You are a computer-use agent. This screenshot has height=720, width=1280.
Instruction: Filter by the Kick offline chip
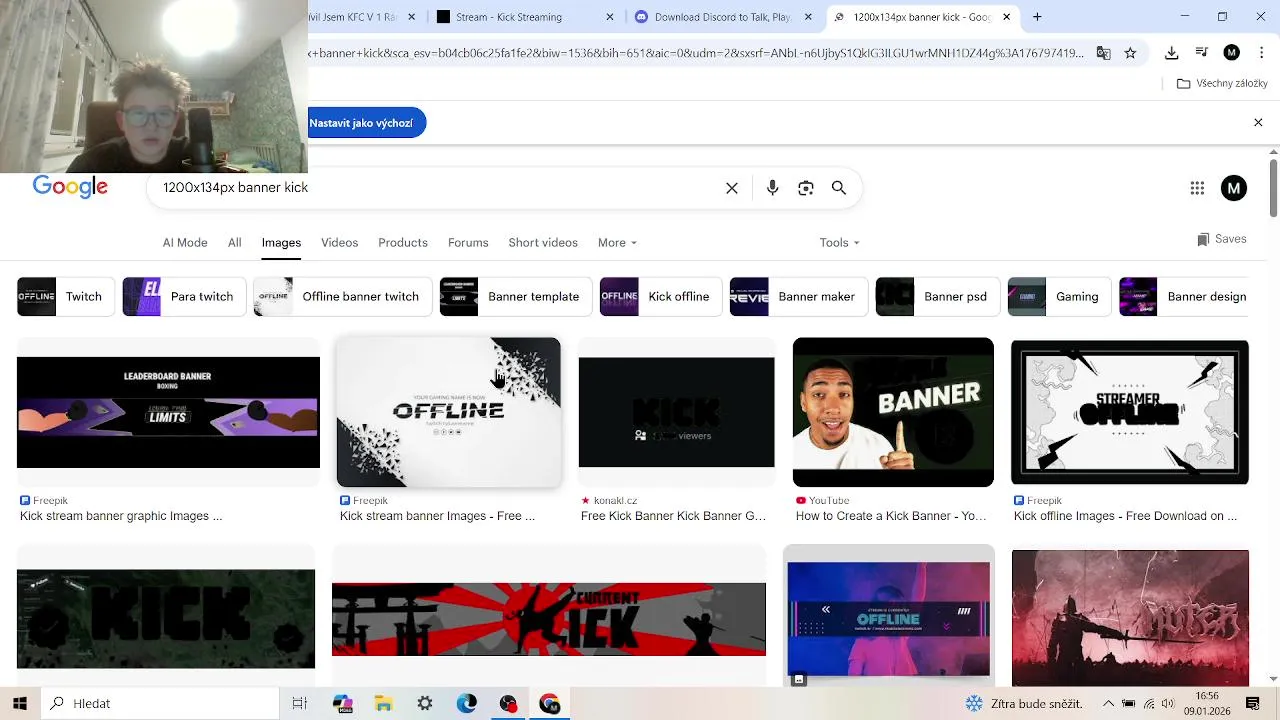(660, 296)
